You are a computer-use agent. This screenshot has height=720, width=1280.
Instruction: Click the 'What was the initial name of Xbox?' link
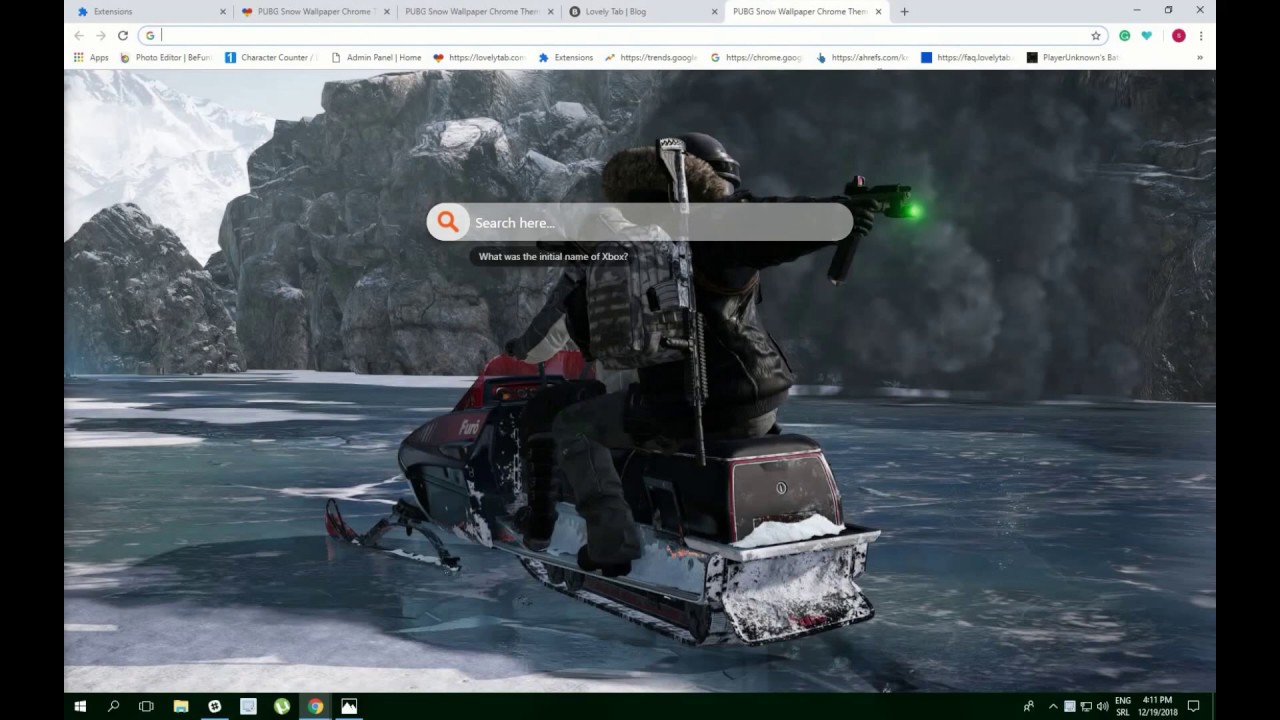coord(553,257)
